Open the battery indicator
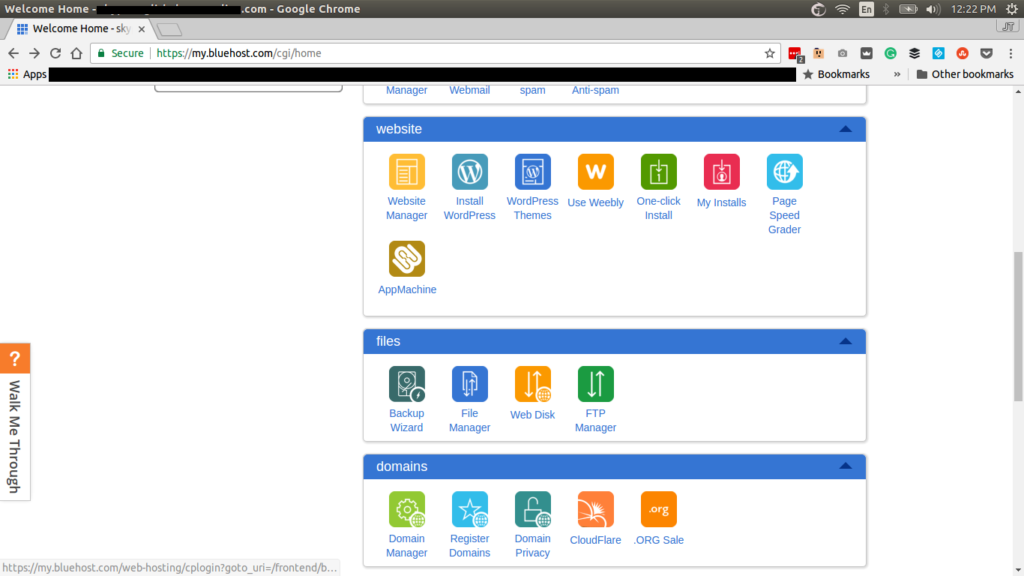Screen dimensions: 1024x576 (908, 9)
